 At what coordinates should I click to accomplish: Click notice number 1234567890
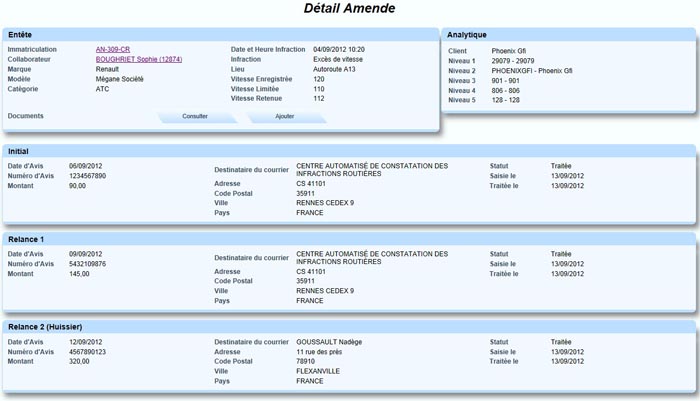coord(87,175)
